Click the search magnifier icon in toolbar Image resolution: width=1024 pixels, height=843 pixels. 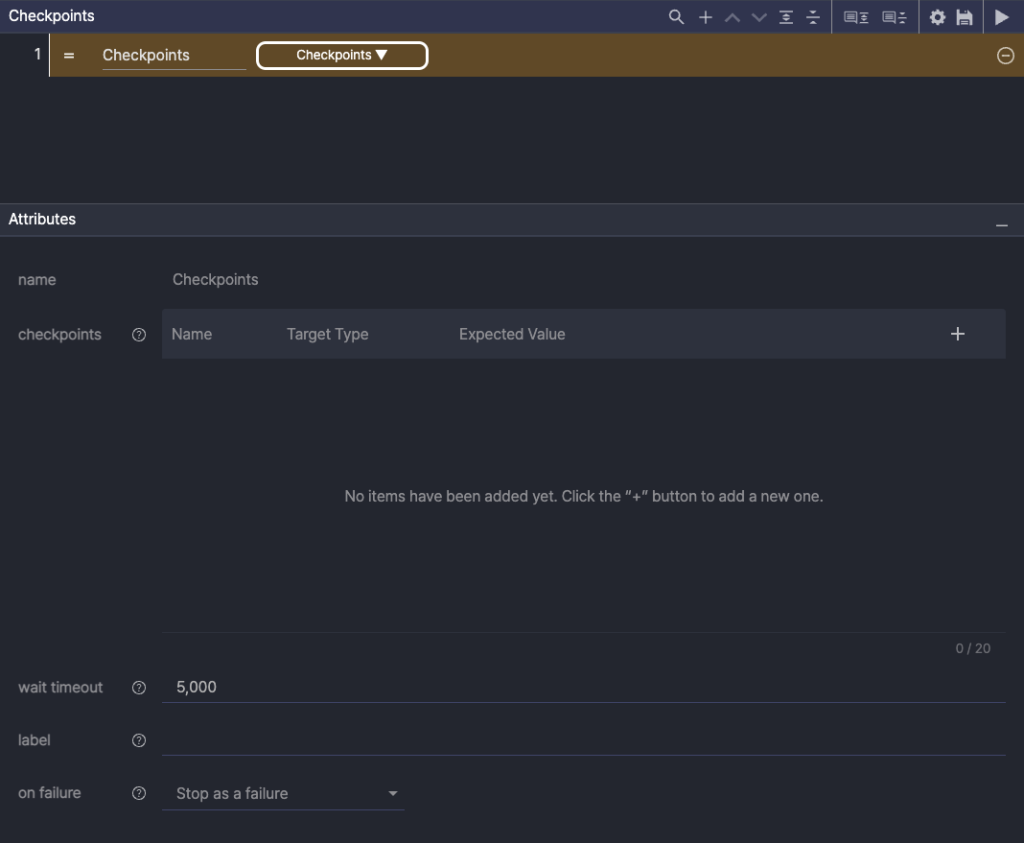coord(677,17)
